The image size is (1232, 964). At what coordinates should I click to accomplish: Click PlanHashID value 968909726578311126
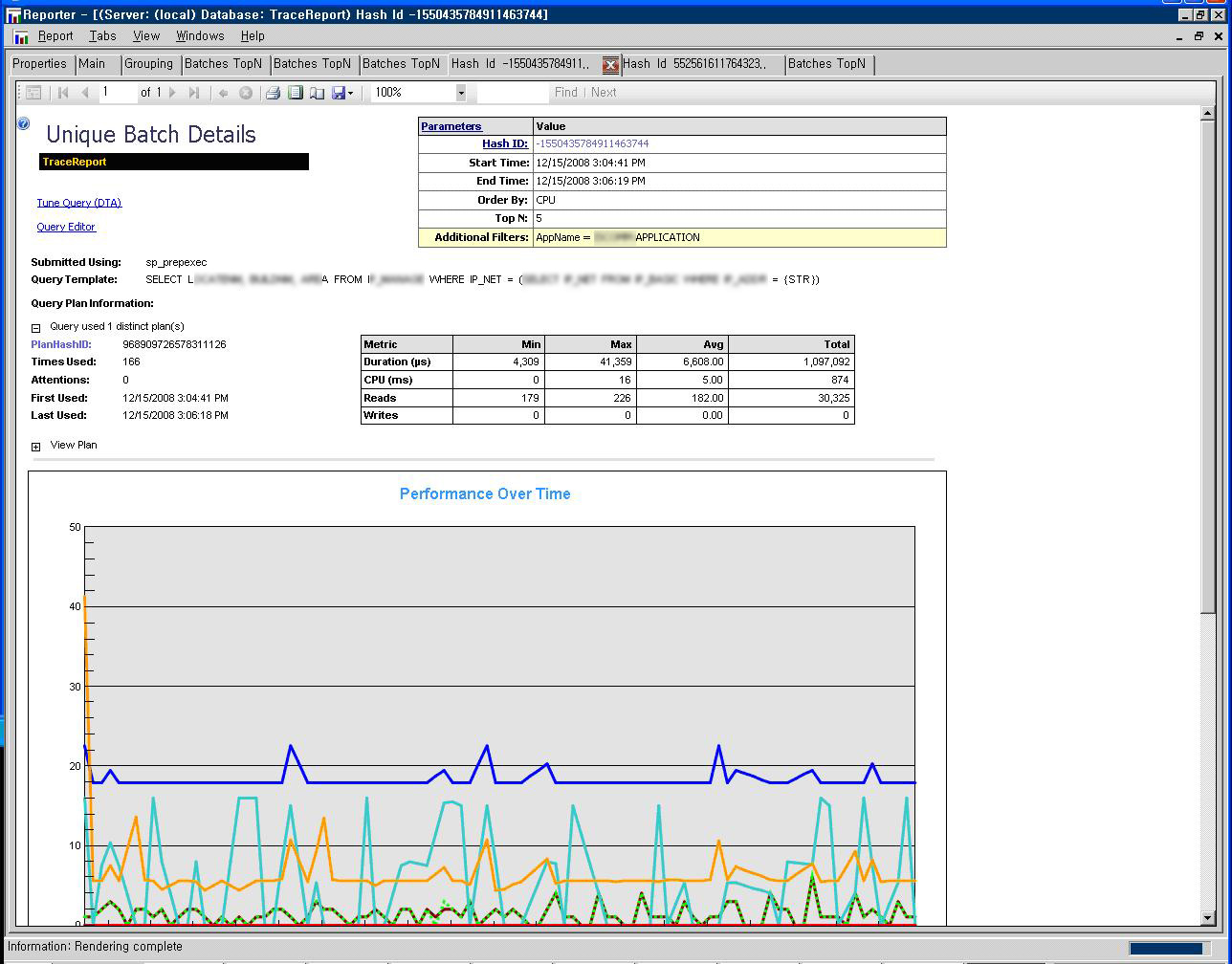click(174, 344)
